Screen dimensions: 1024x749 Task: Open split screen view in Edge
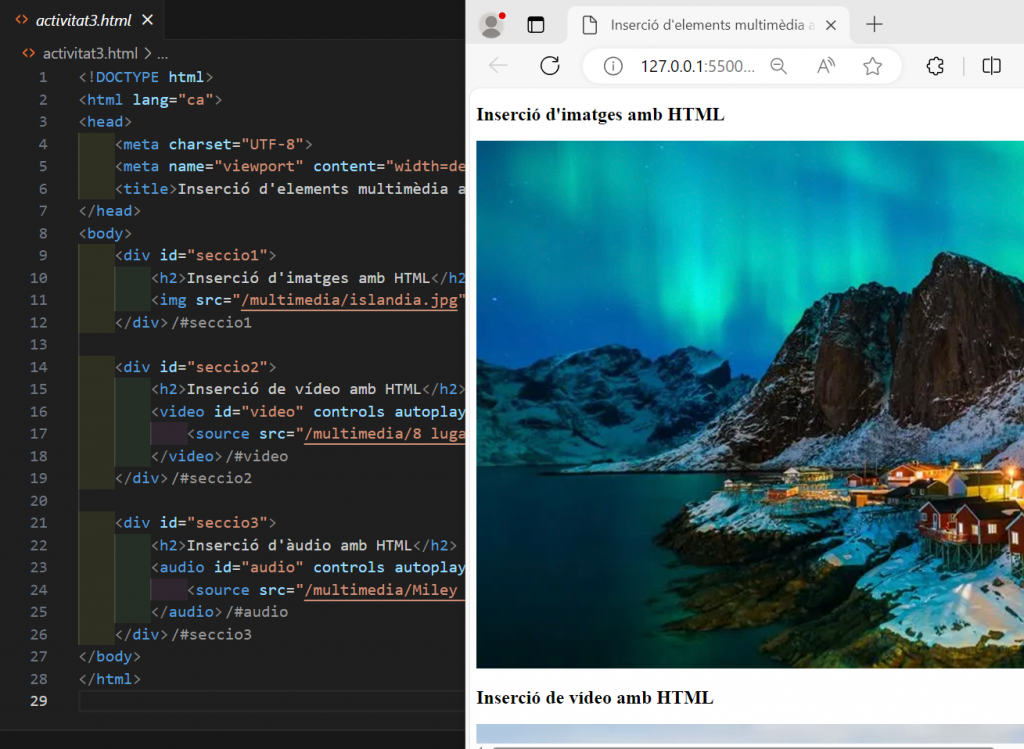tap(990, 66)
